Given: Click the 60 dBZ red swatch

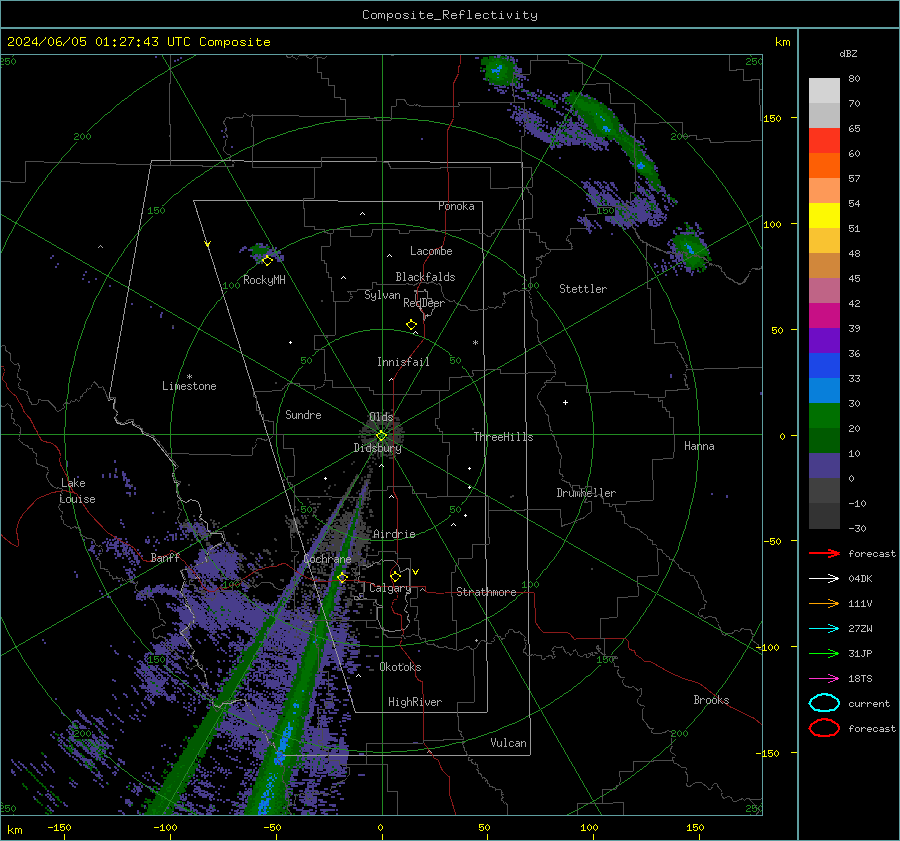Looking at the screenshot, I should coord(824,141).
